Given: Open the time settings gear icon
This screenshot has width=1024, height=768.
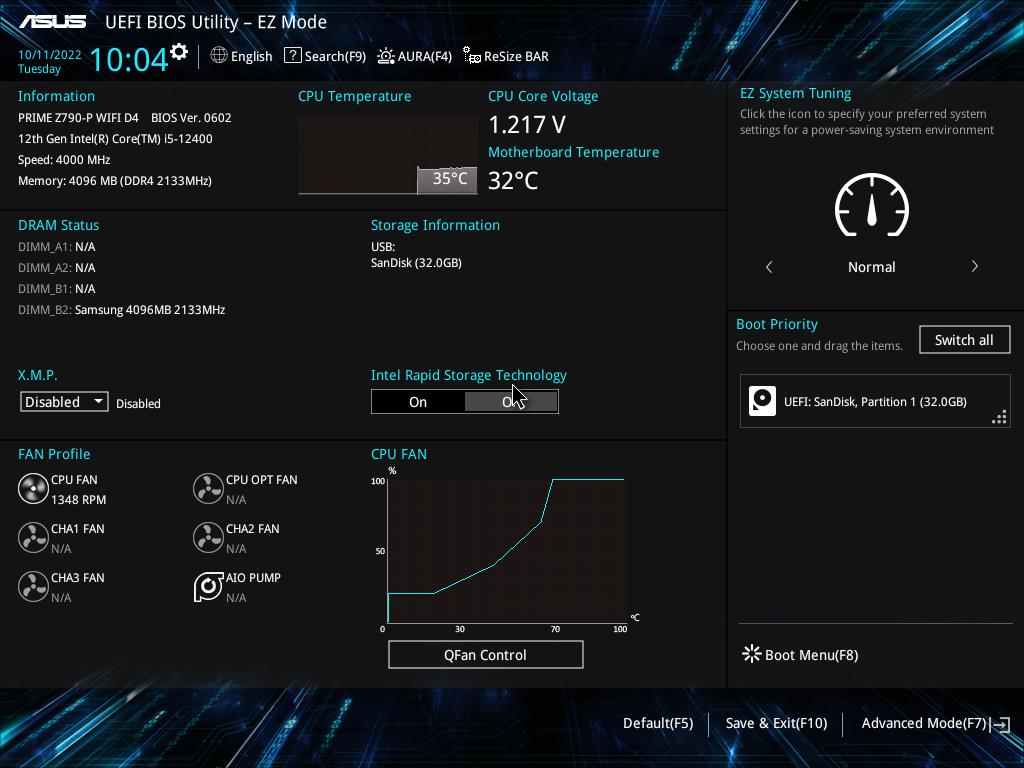Looking at the screenshot, I should pos(179,52).
